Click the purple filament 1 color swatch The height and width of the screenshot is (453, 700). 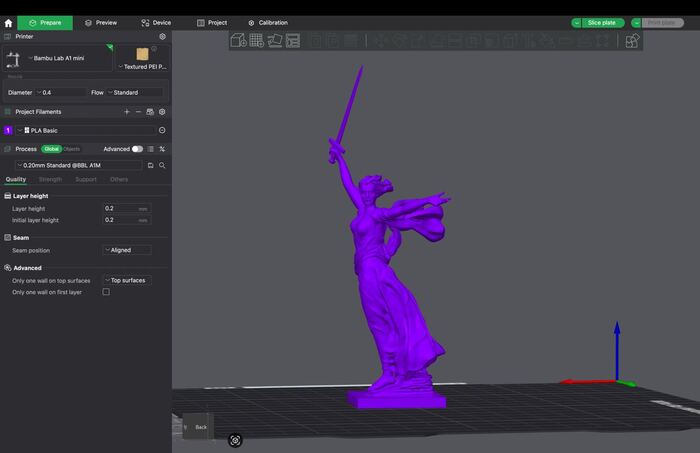pyautogui.click(x=8, y=130)
